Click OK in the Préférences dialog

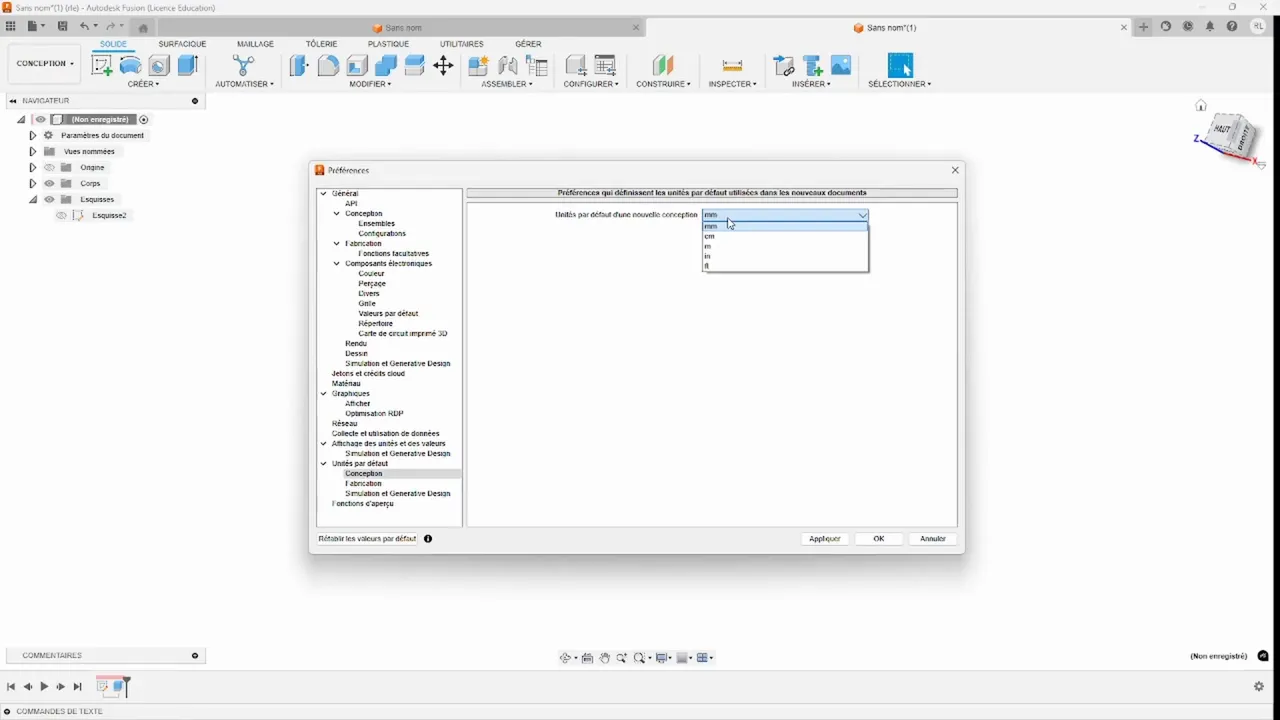[879, 539]
